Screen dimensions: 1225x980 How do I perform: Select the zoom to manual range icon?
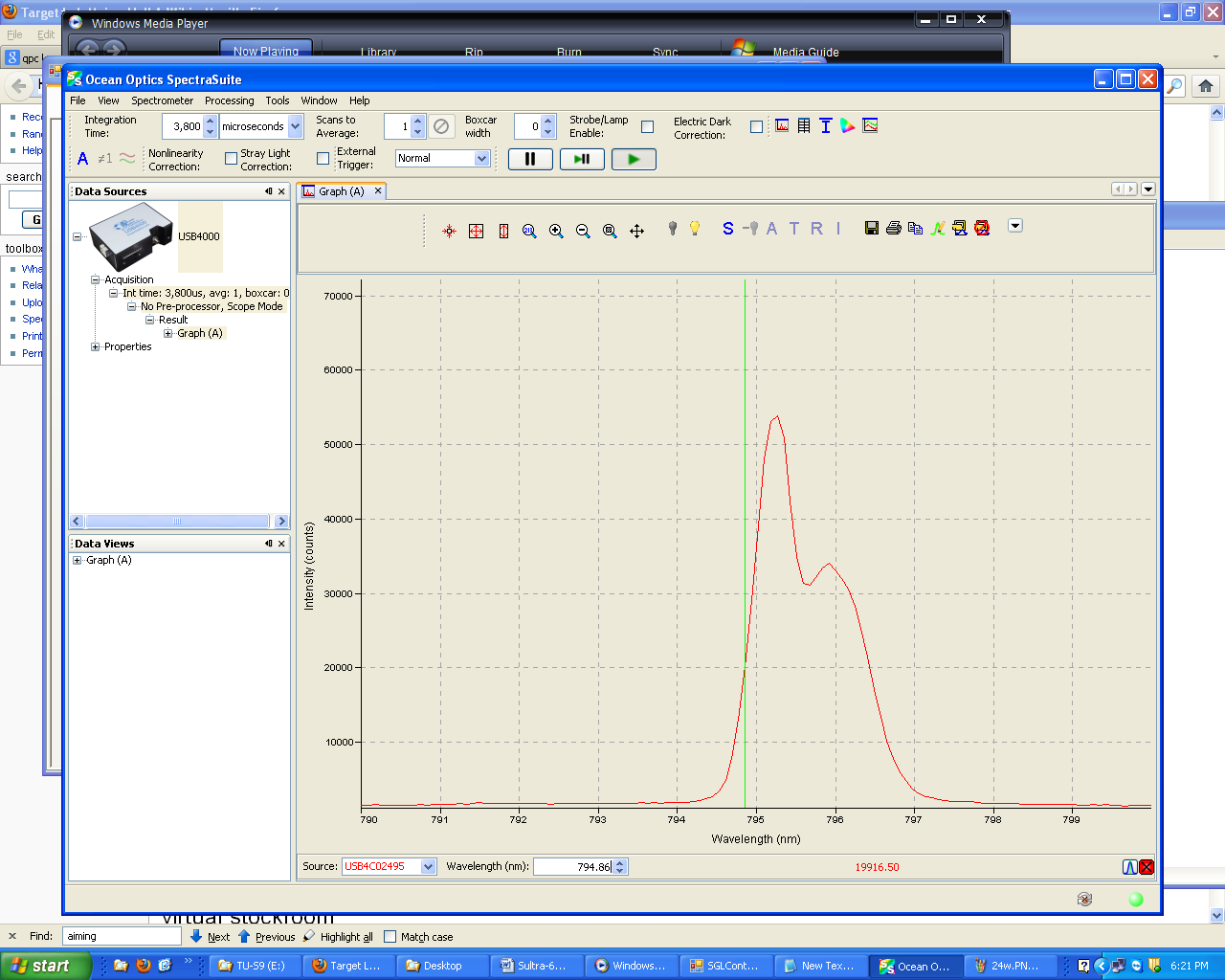point(529,231)
